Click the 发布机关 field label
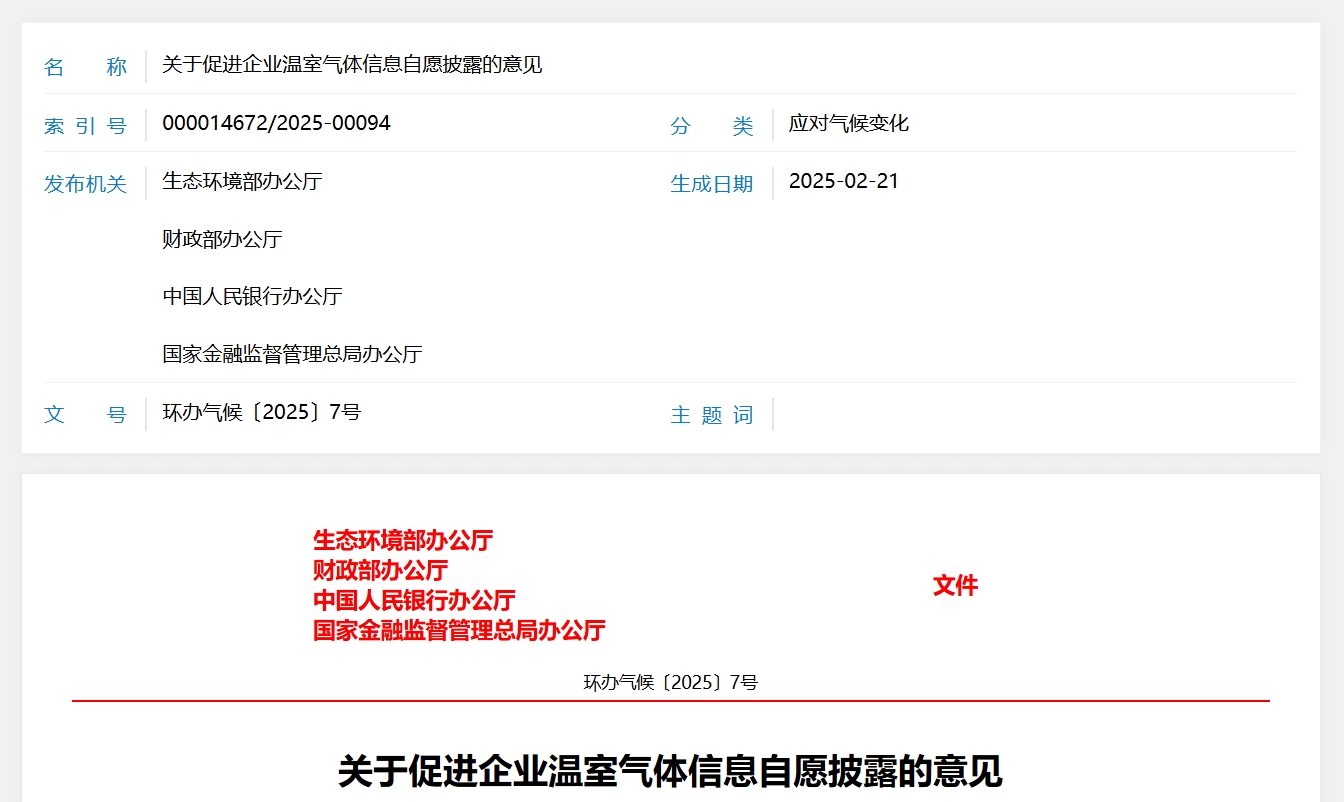This screenshot has height=802, width=1344. click(x=84, y=181)
